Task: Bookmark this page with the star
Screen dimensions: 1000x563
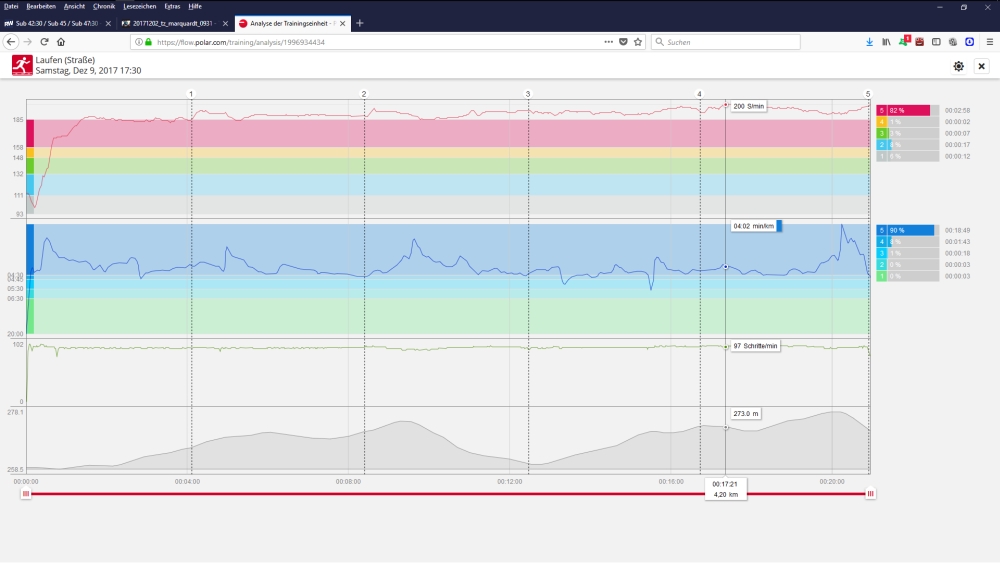Action: [x=638, y=42]
